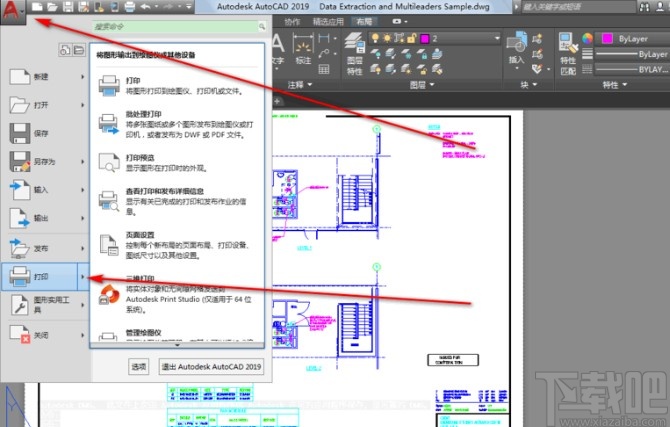Switch to the 布局 ribbon tab

[364, 21]
